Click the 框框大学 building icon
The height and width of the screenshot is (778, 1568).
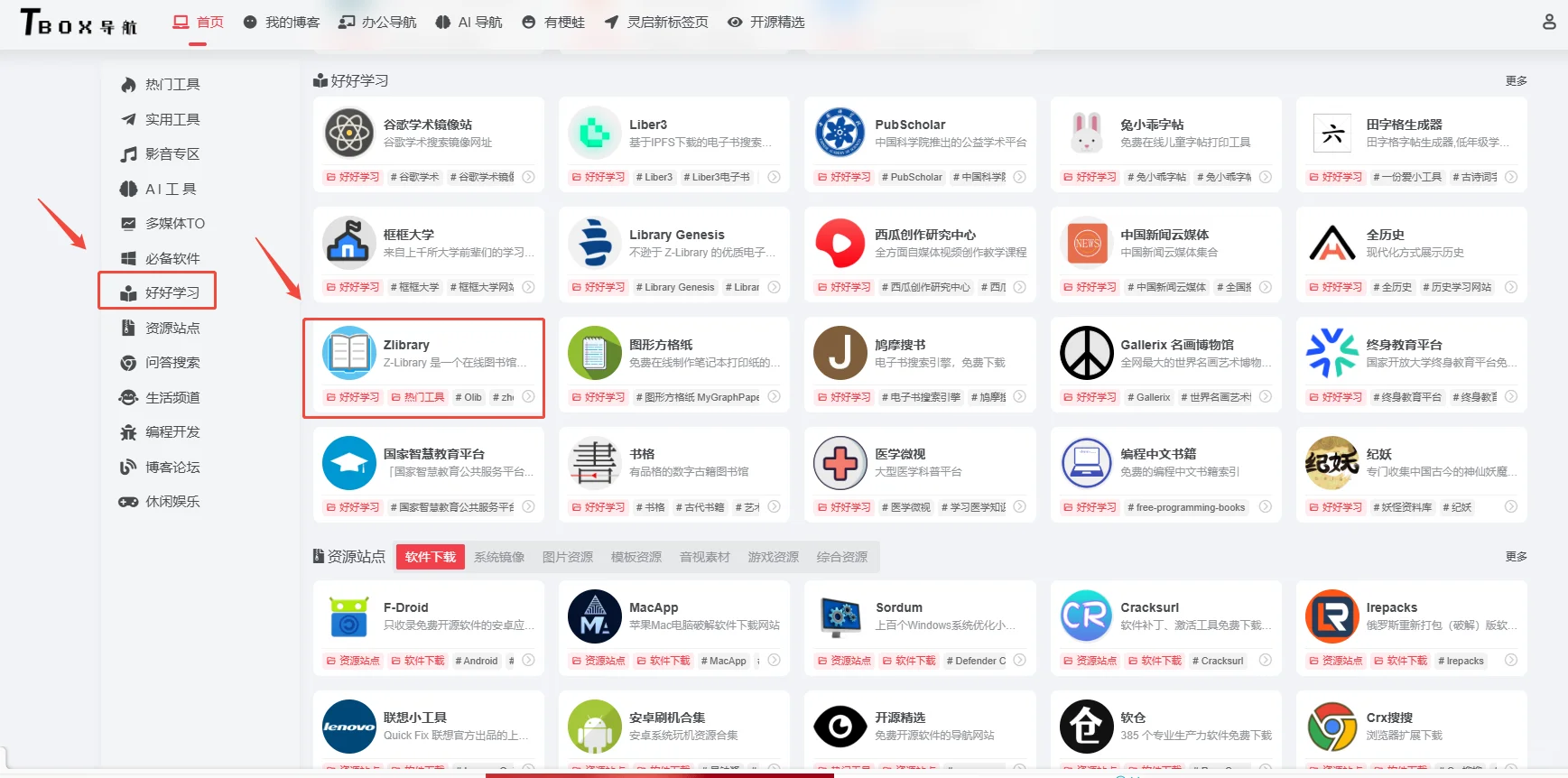pos(349,243)
